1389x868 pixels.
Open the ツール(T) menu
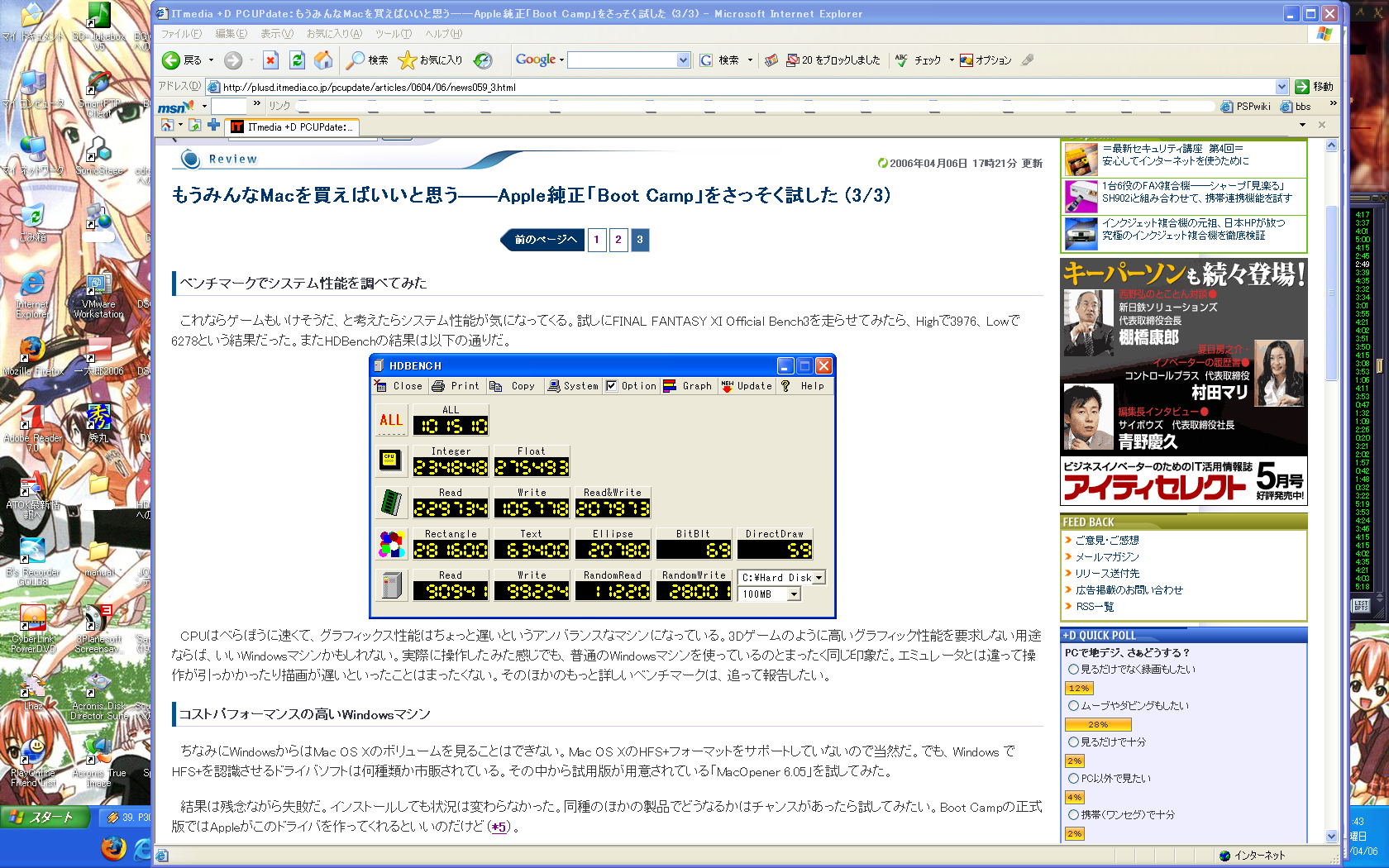coord(393,34)
